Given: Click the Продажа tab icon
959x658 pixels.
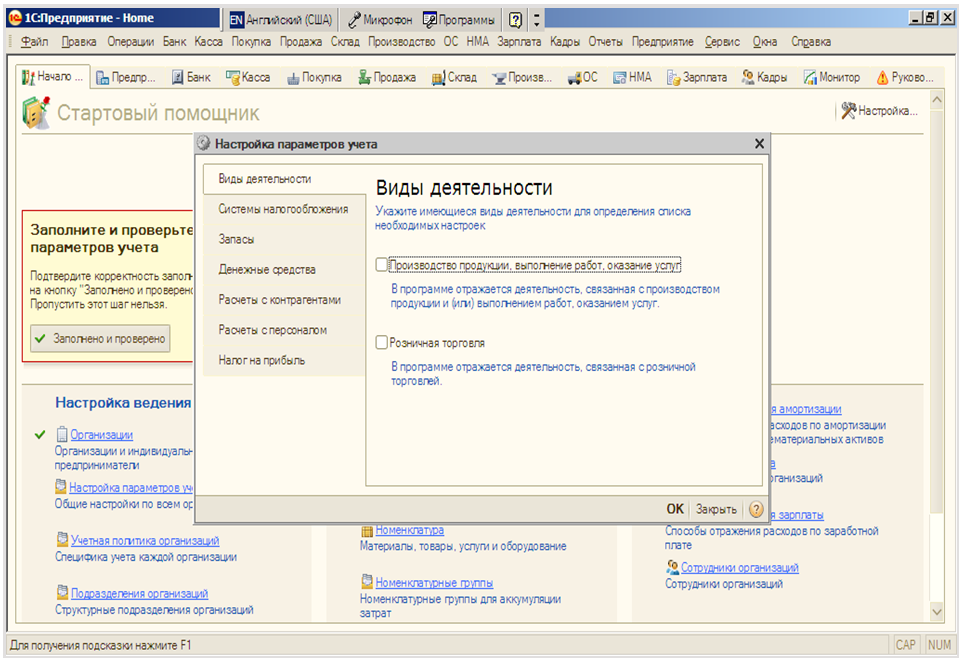Looking at the screenshot, I should tap(365, 77).
